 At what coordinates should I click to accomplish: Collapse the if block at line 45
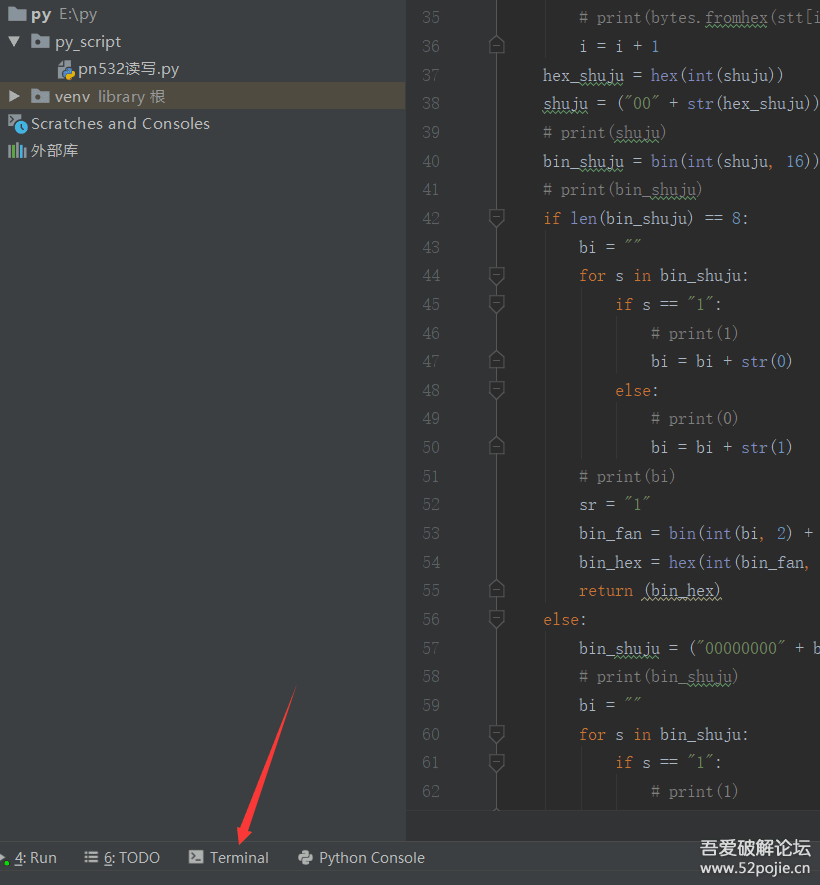497,304
